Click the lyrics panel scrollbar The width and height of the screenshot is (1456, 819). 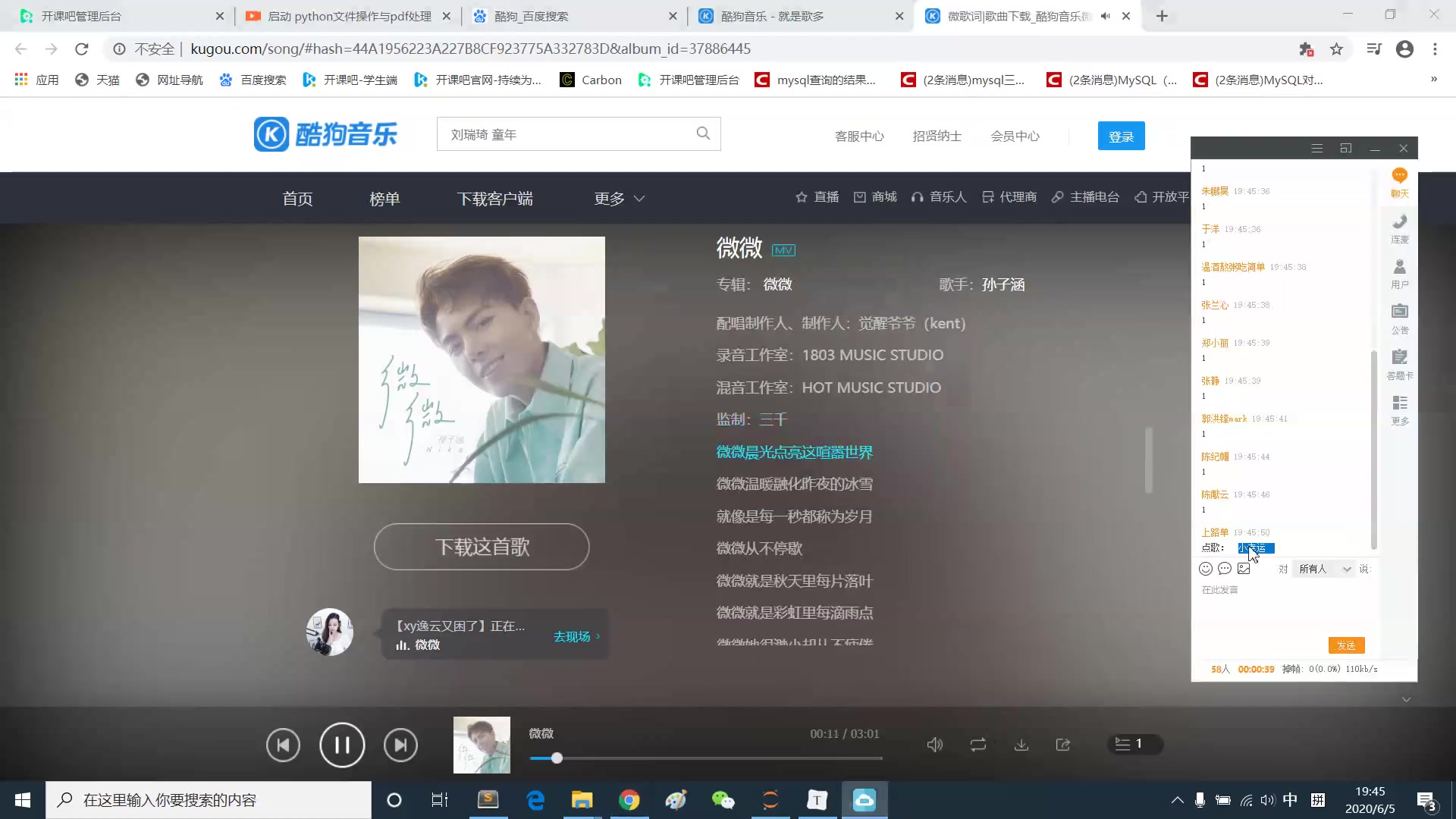click(x=1148, y=460)
